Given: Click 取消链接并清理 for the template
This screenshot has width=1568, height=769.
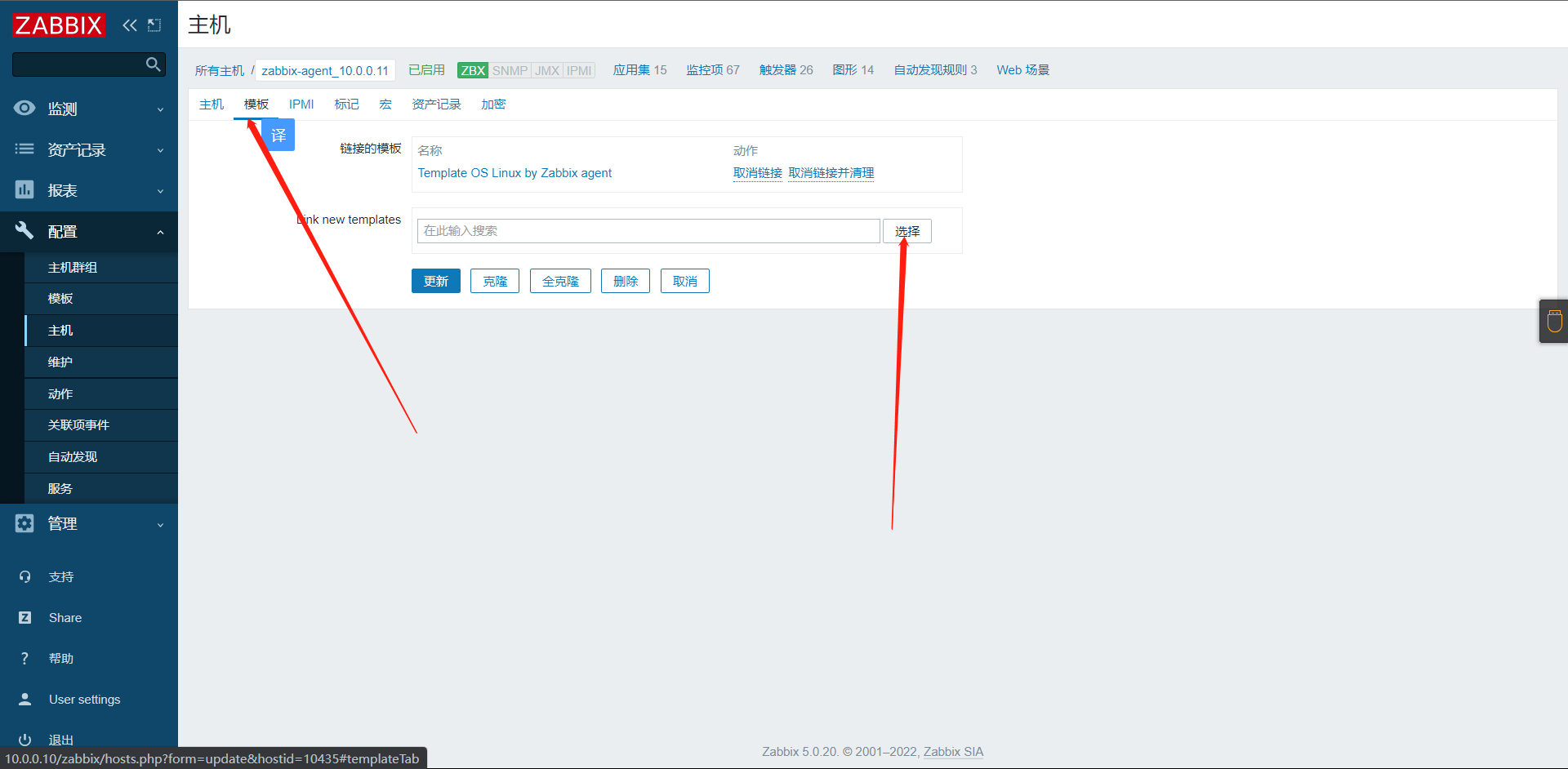Looking at the screenshot, I should pos(831,173).
